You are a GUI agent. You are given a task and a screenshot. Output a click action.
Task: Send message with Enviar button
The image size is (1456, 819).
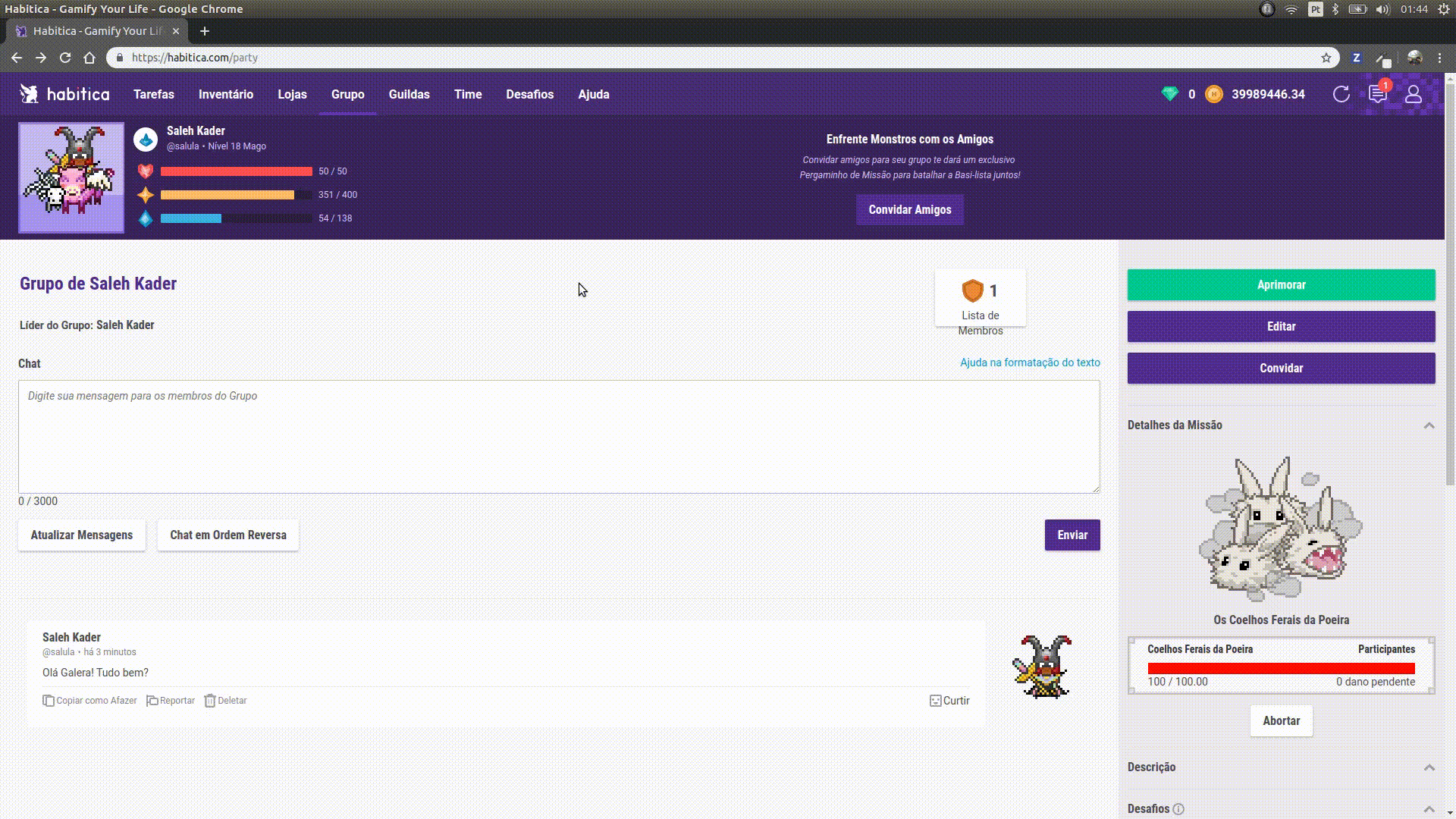[1072, 535]
